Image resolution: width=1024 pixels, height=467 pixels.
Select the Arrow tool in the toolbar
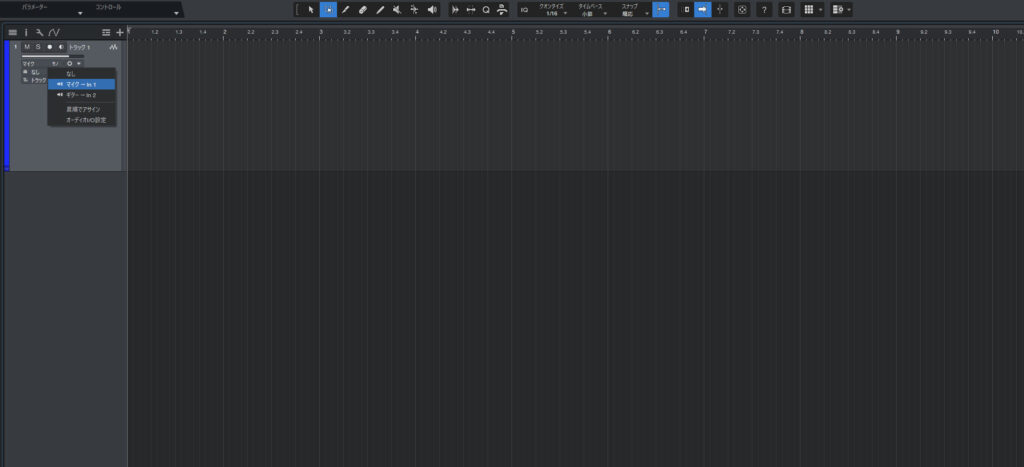pyautogui.click(x=311, y=9)
